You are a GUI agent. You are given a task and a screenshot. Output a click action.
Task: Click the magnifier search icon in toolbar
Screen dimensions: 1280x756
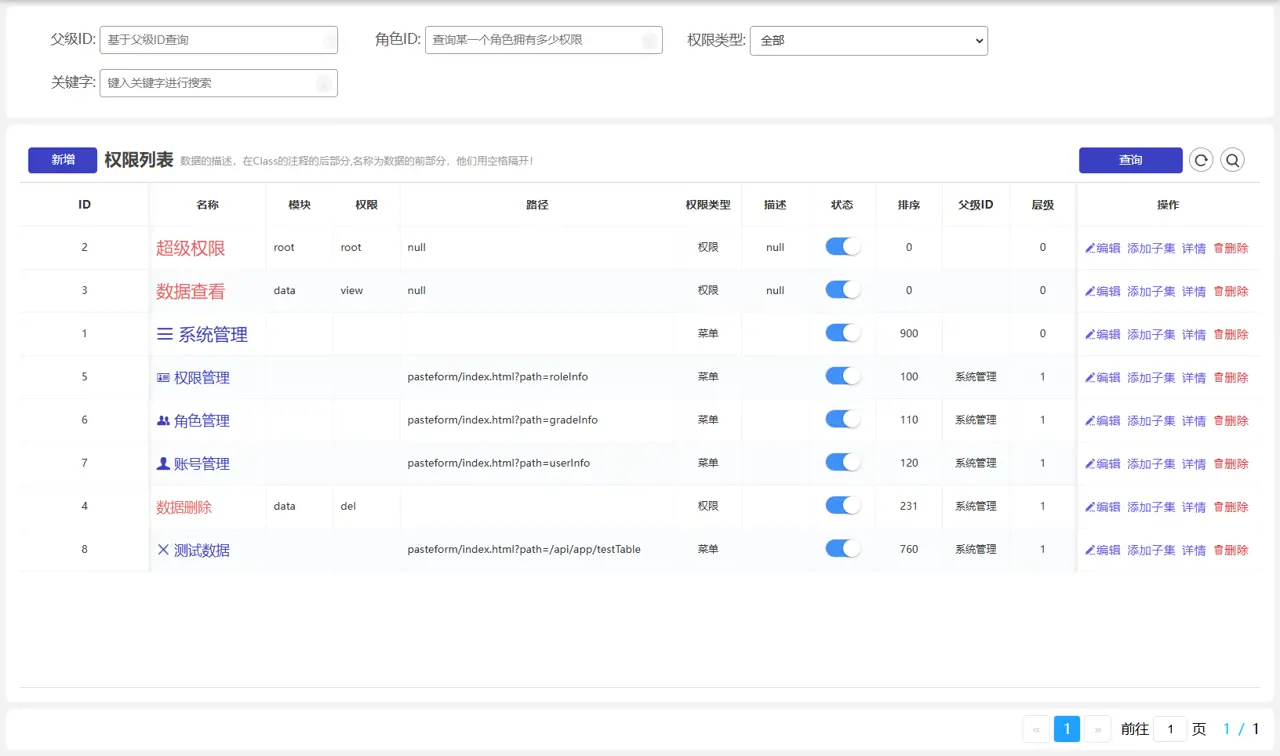pyautogui.click(x=1232, y=160)
